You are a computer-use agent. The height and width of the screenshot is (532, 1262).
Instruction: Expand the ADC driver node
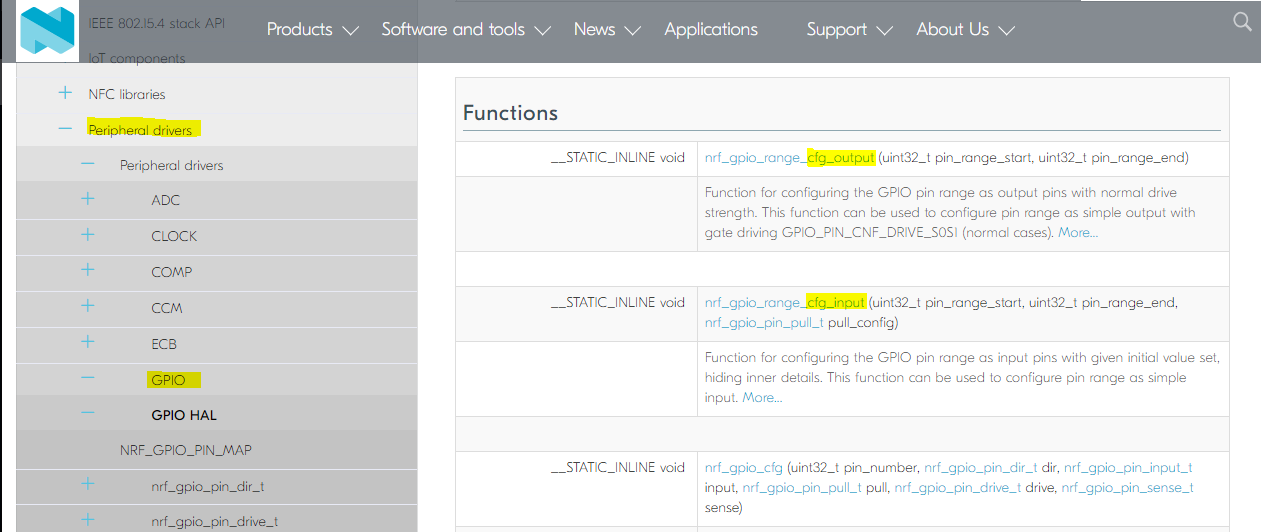(88, 199)
